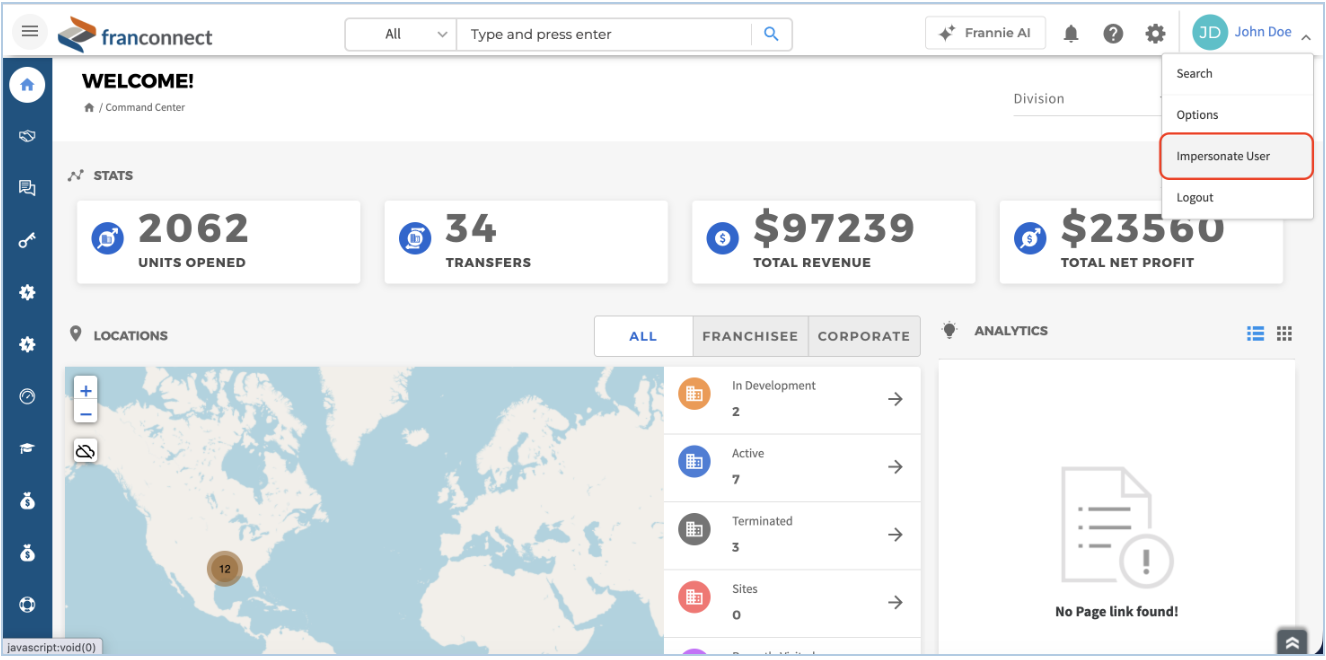The height and width of the screenshot is (660, 1326).
Task: Click the JD user avatar
Action: (1210, 33)
